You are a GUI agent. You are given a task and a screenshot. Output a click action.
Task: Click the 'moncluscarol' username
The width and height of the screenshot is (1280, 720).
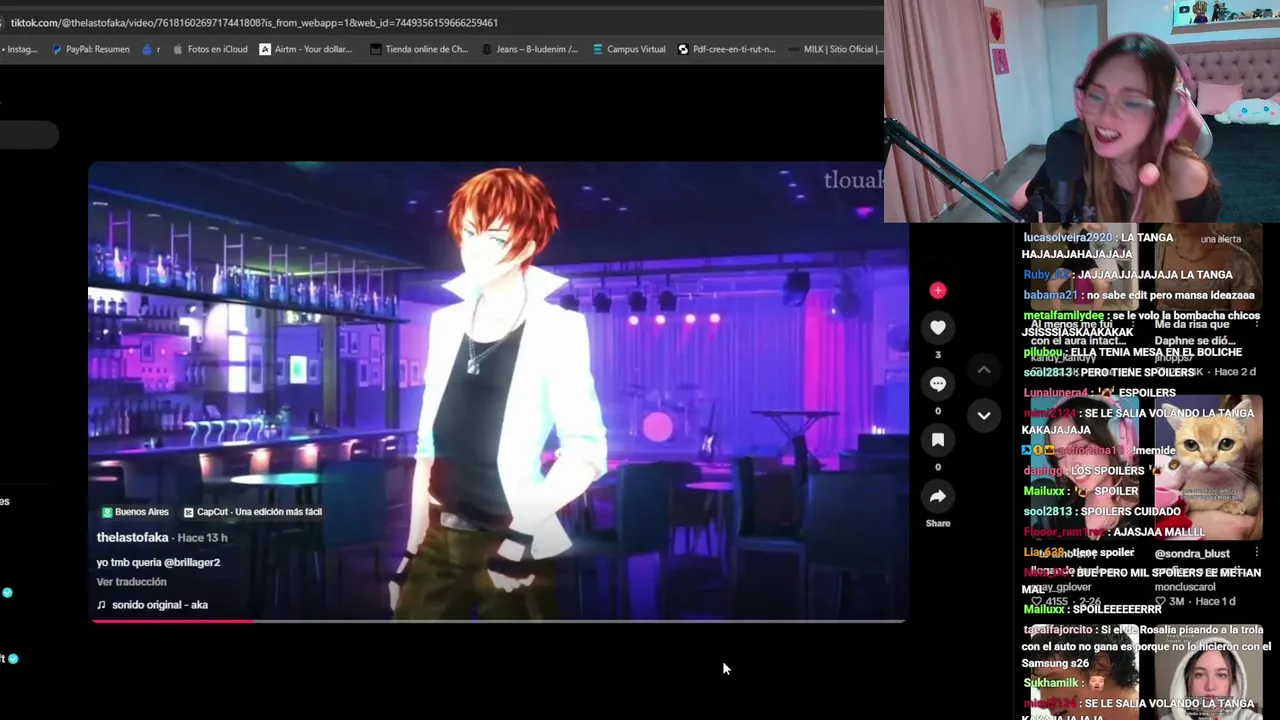point(1183,587)
